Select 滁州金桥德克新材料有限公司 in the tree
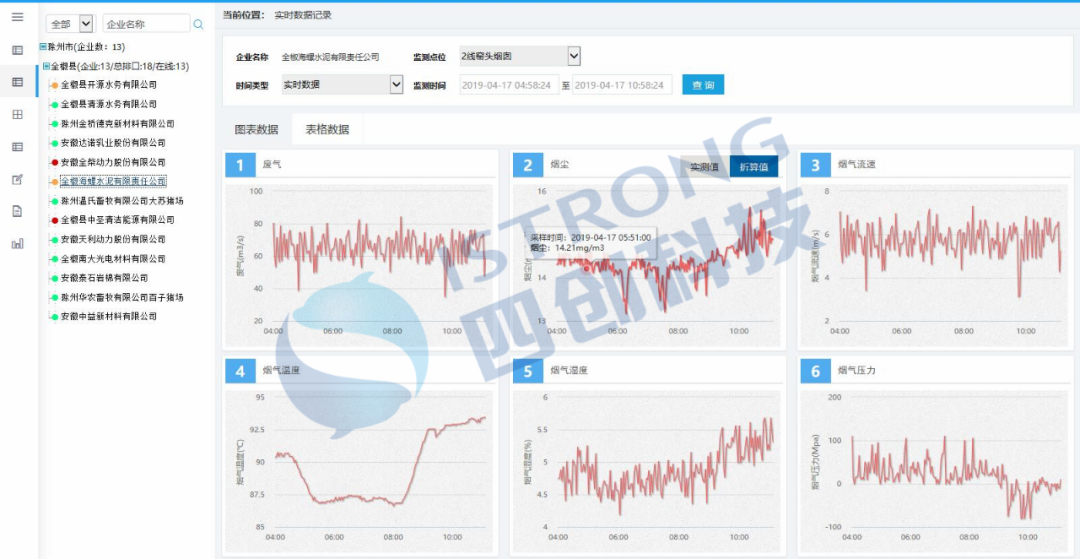 pos(117,124)
